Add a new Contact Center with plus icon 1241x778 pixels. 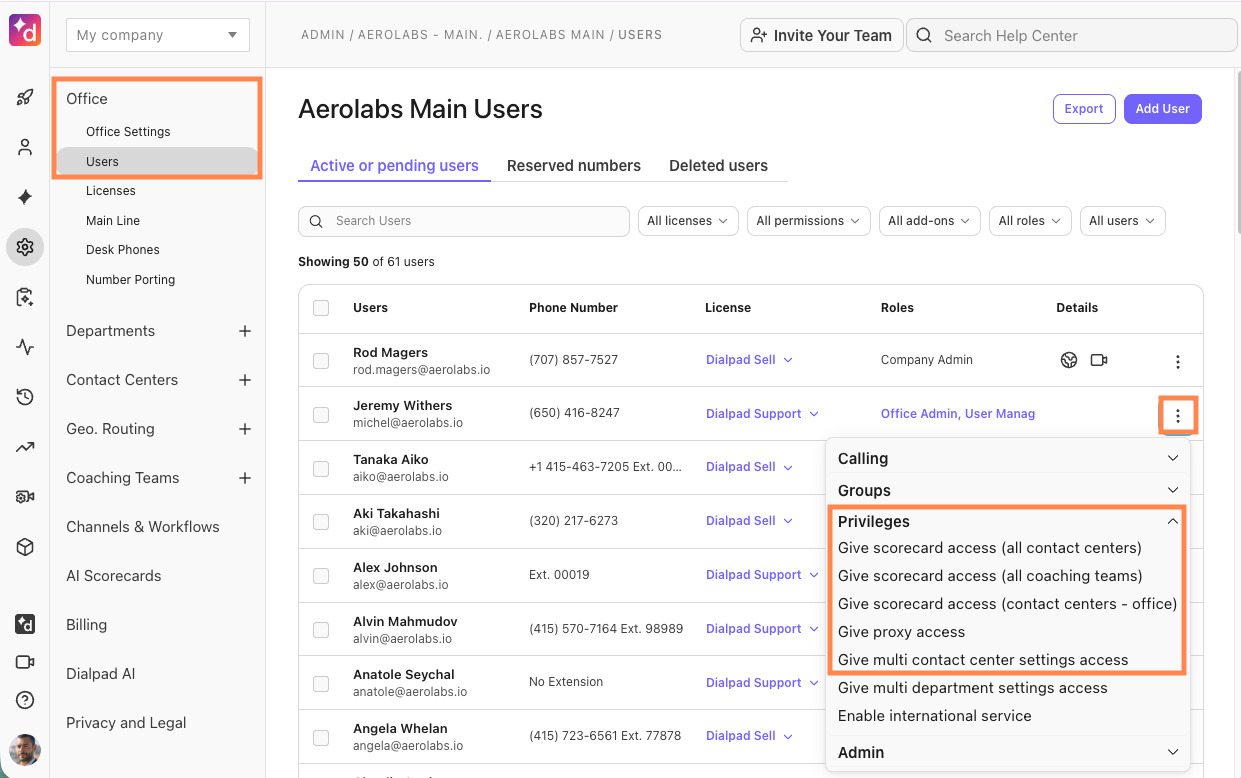point(245,380)
